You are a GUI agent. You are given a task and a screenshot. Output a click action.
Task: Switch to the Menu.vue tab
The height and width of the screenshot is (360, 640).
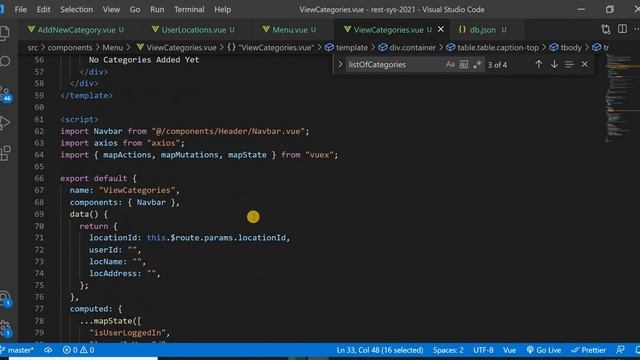289,29
